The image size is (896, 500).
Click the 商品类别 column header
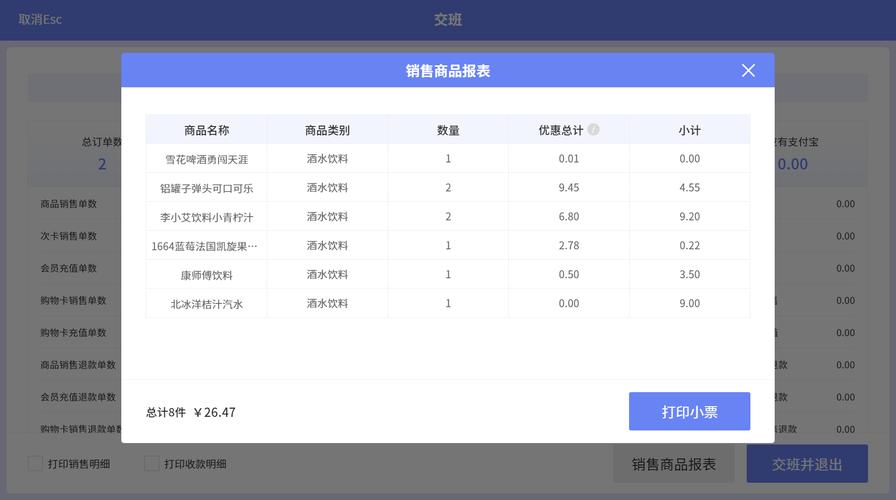coord(327,130)
